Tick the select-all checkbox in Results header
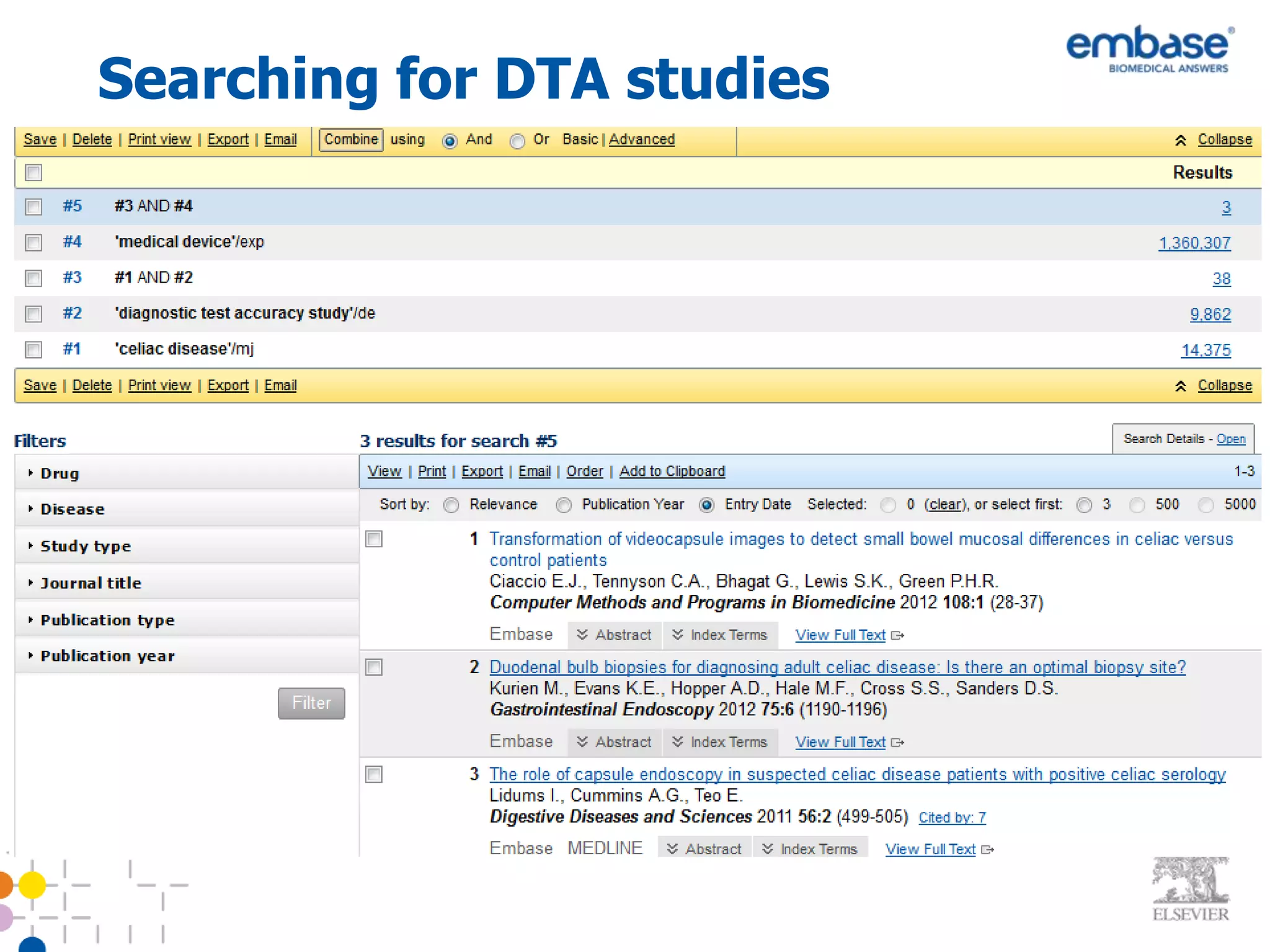The width and height of the screenshot is (1270, 952). point(33,172)
